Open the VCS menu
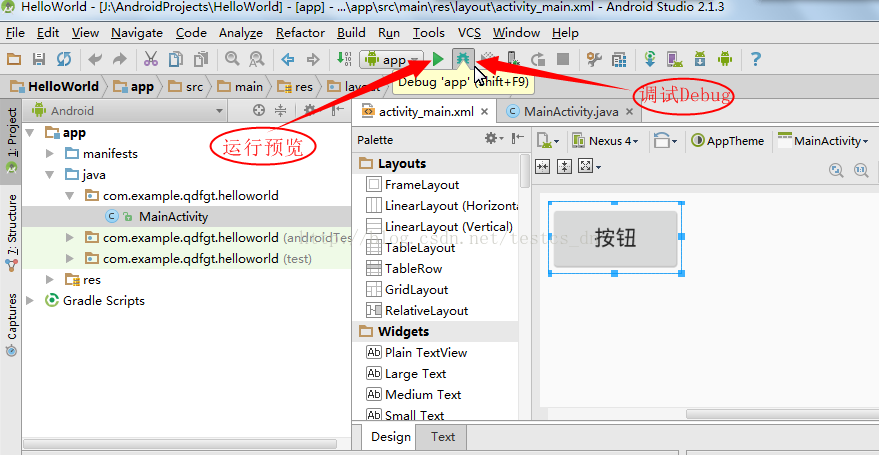Screen dimensions: 879x455 pos(469,33)
